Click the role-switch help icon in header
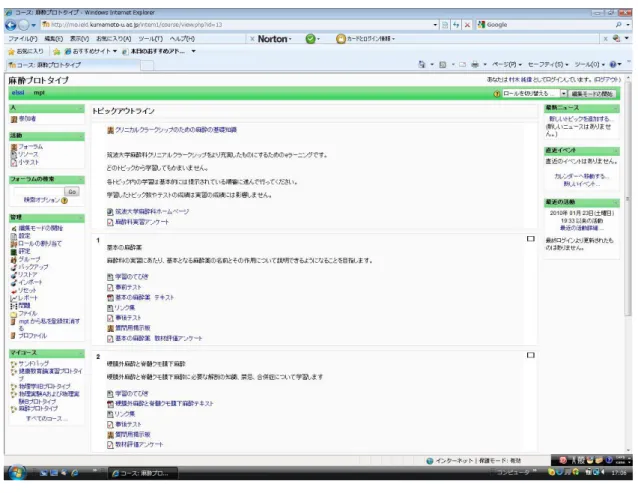The height and width of the screenshot is (493, 638). (x=496, y=94)
